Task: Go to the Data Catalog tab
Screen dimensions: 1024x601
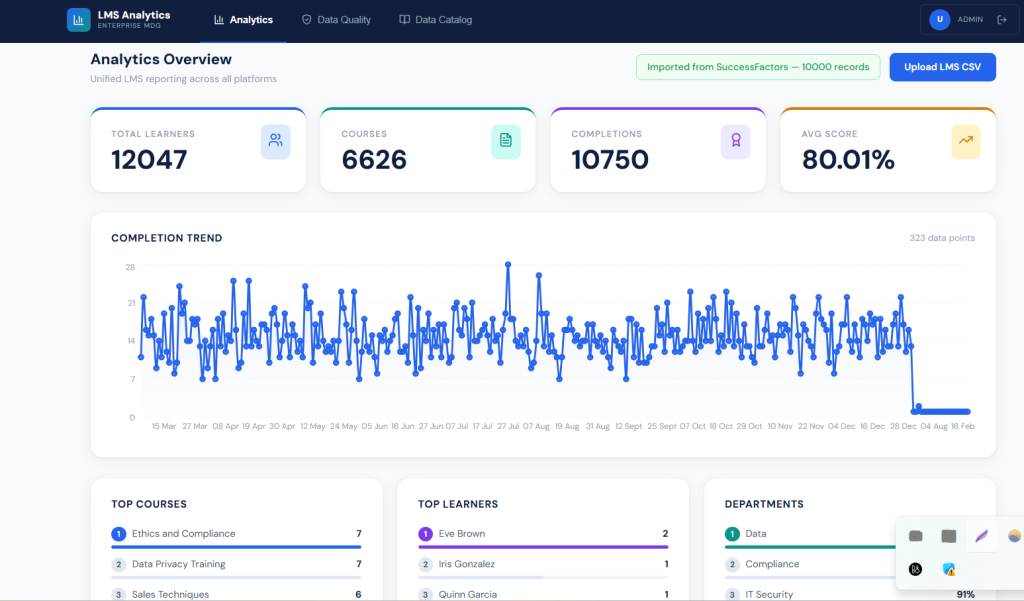Action: pyautogui.click(x=435, y=20)
